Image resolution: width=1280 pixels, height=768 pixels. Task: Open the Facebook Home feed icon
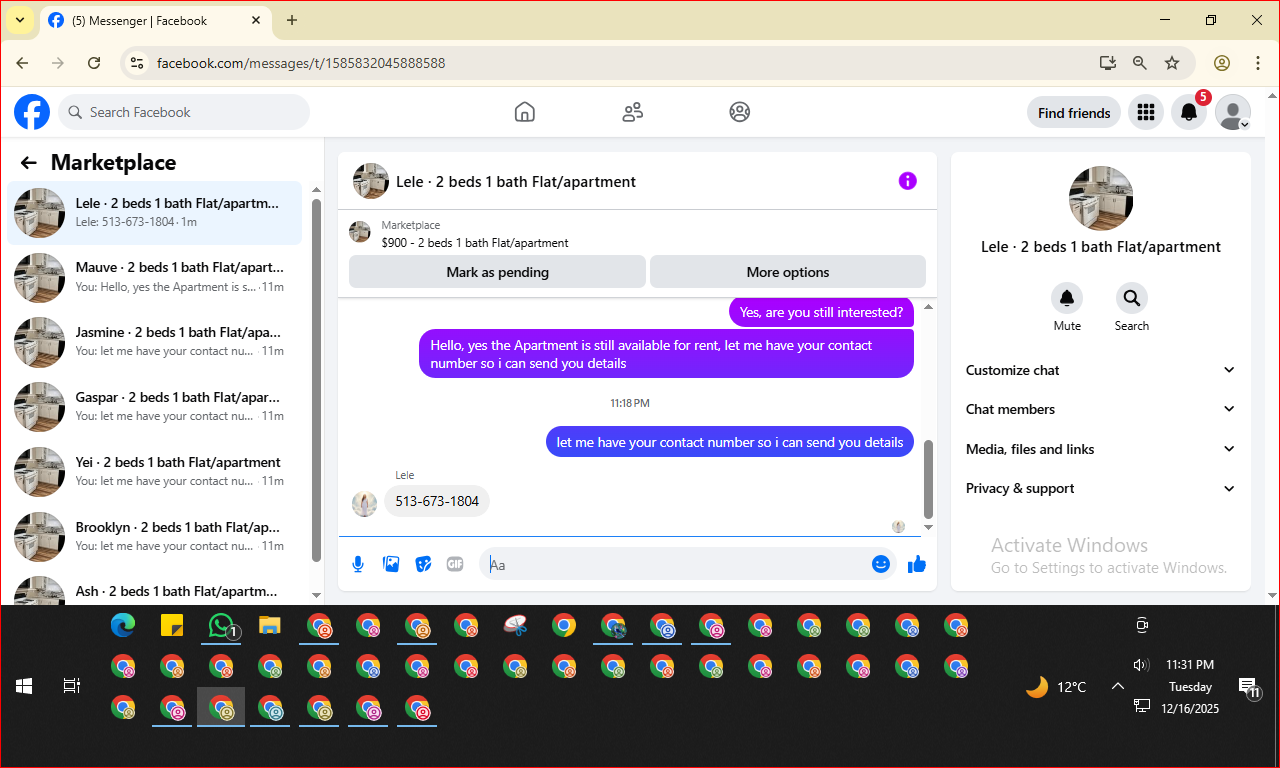point(525,112)
